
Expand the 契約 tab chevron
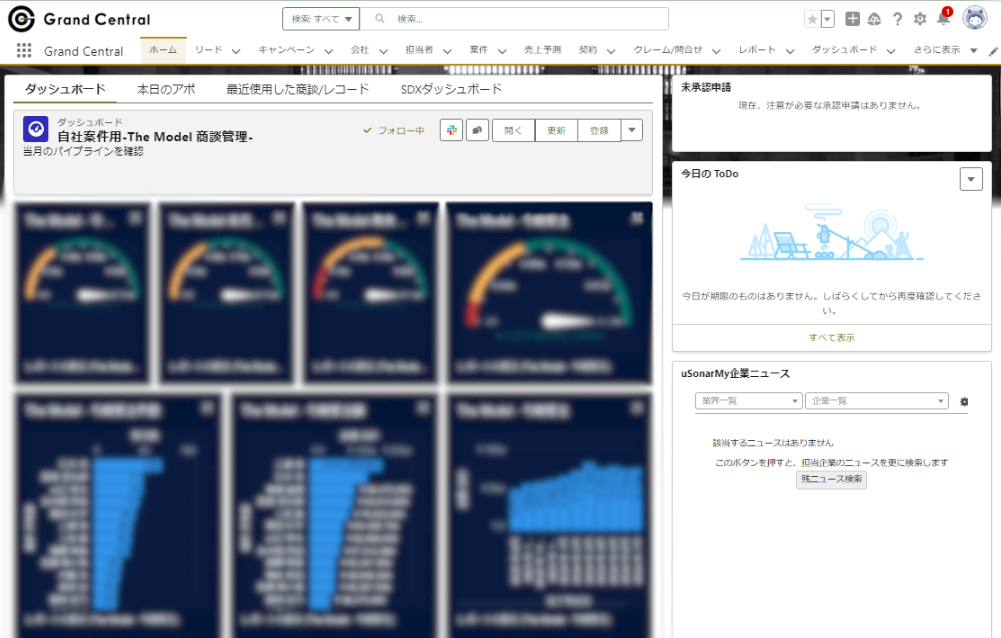(611, 51)
